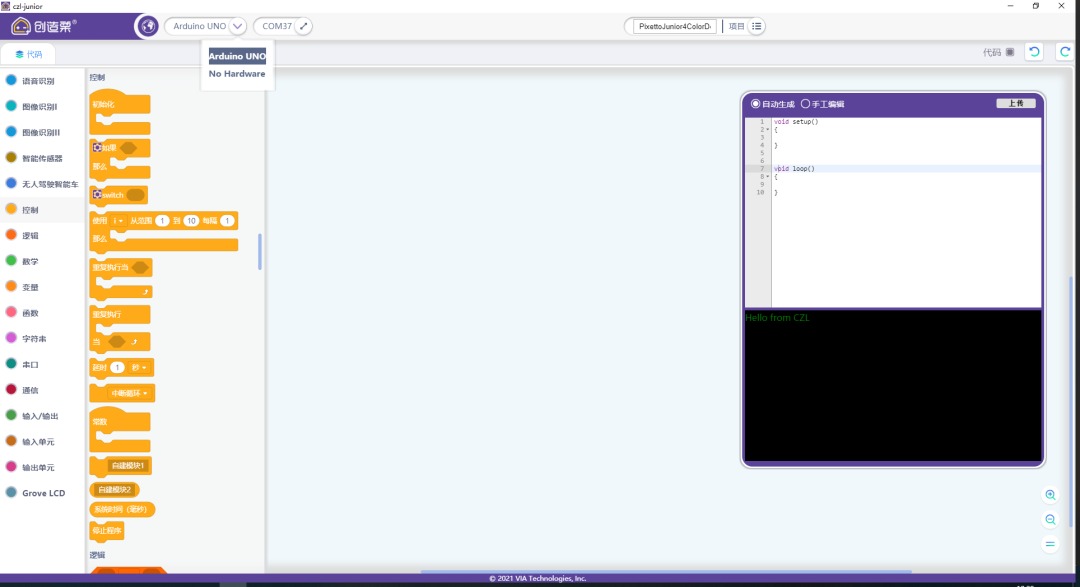Zoom in the workspace with magnifier plus
Image resolution: width=1080 pixels, height=587 pixels.
tap(1050, 495)
